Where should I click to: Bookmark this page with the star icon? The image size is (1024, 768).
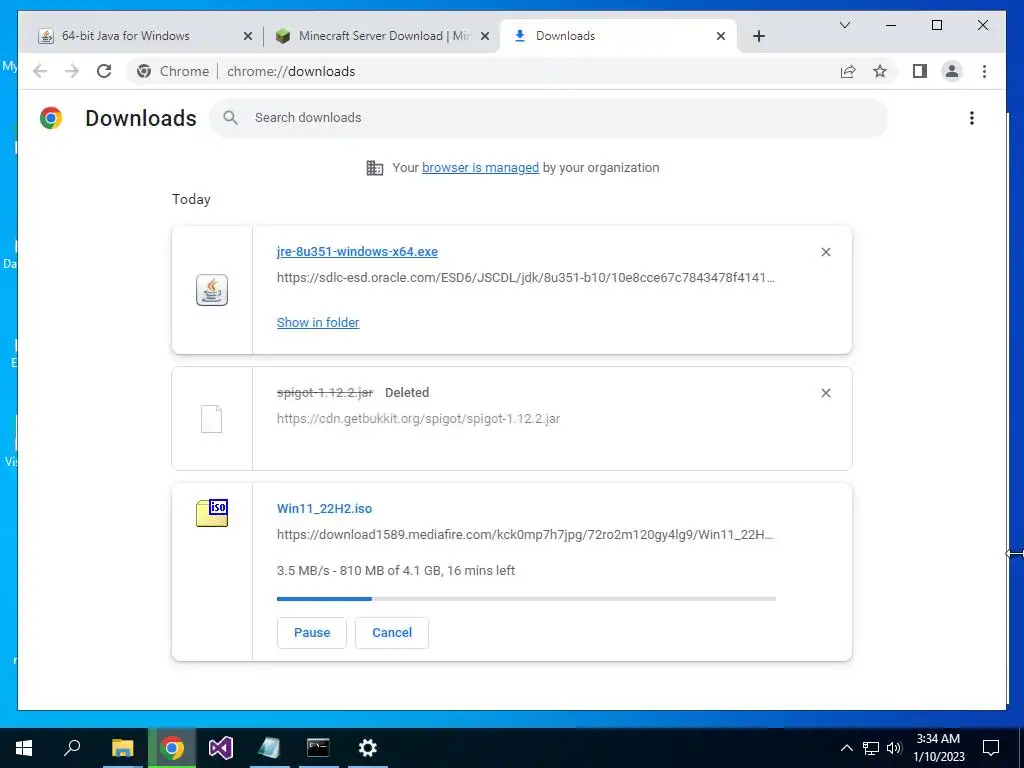coord(880,71)
